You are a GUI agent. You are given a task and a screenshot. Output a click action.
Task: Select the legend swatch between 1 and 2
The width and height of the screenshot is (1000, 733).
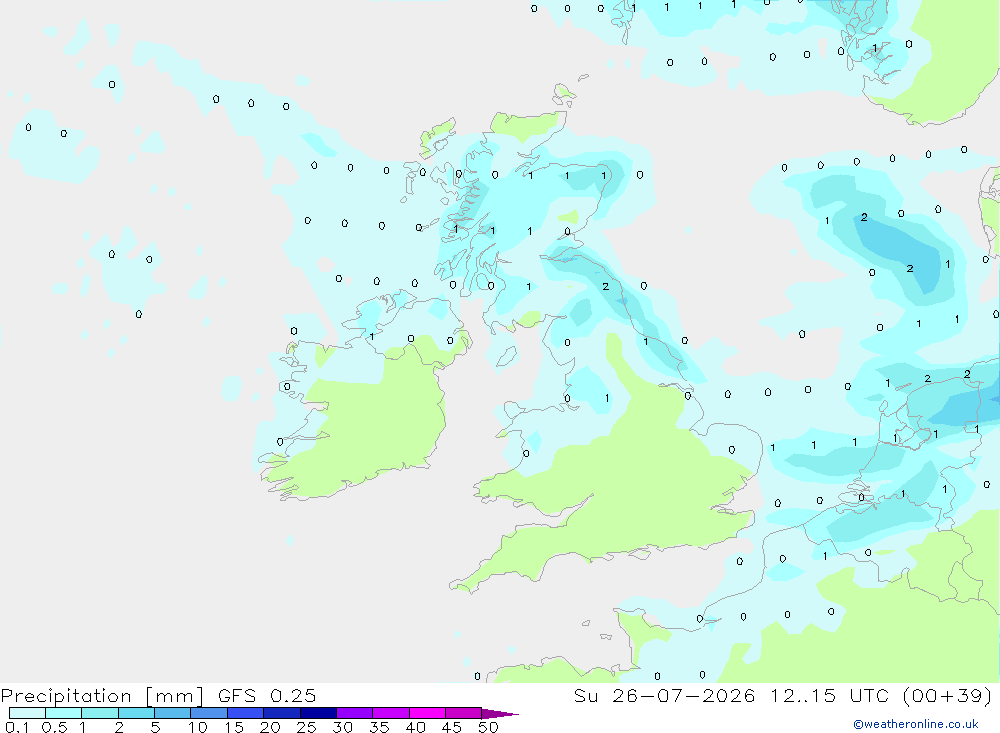point(100,713)
